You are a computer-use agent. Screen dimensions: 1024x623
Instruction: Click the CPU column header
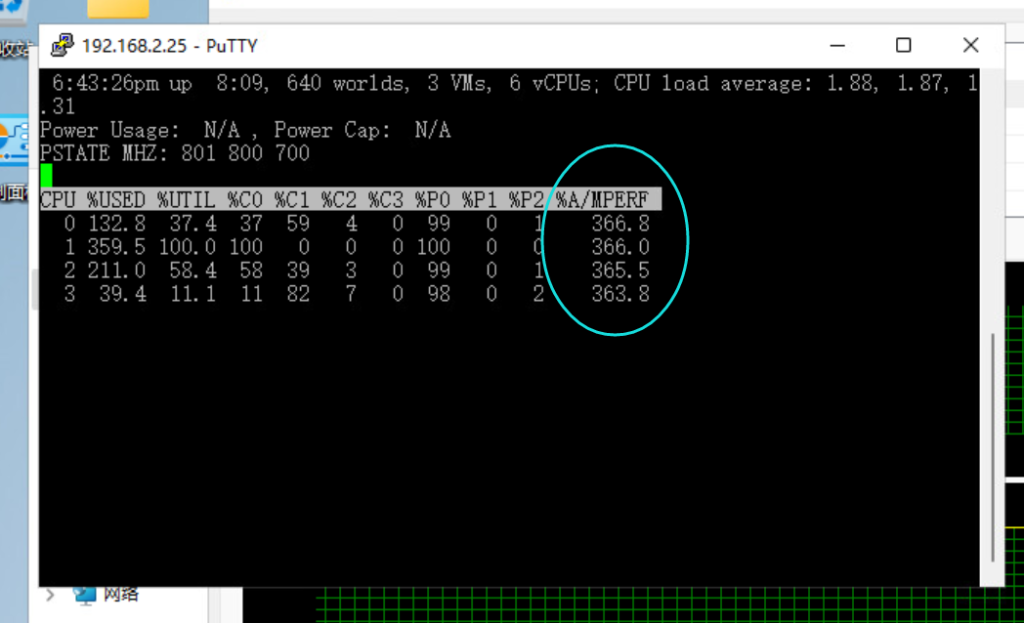pyautogui.click(x=58, y=200)
